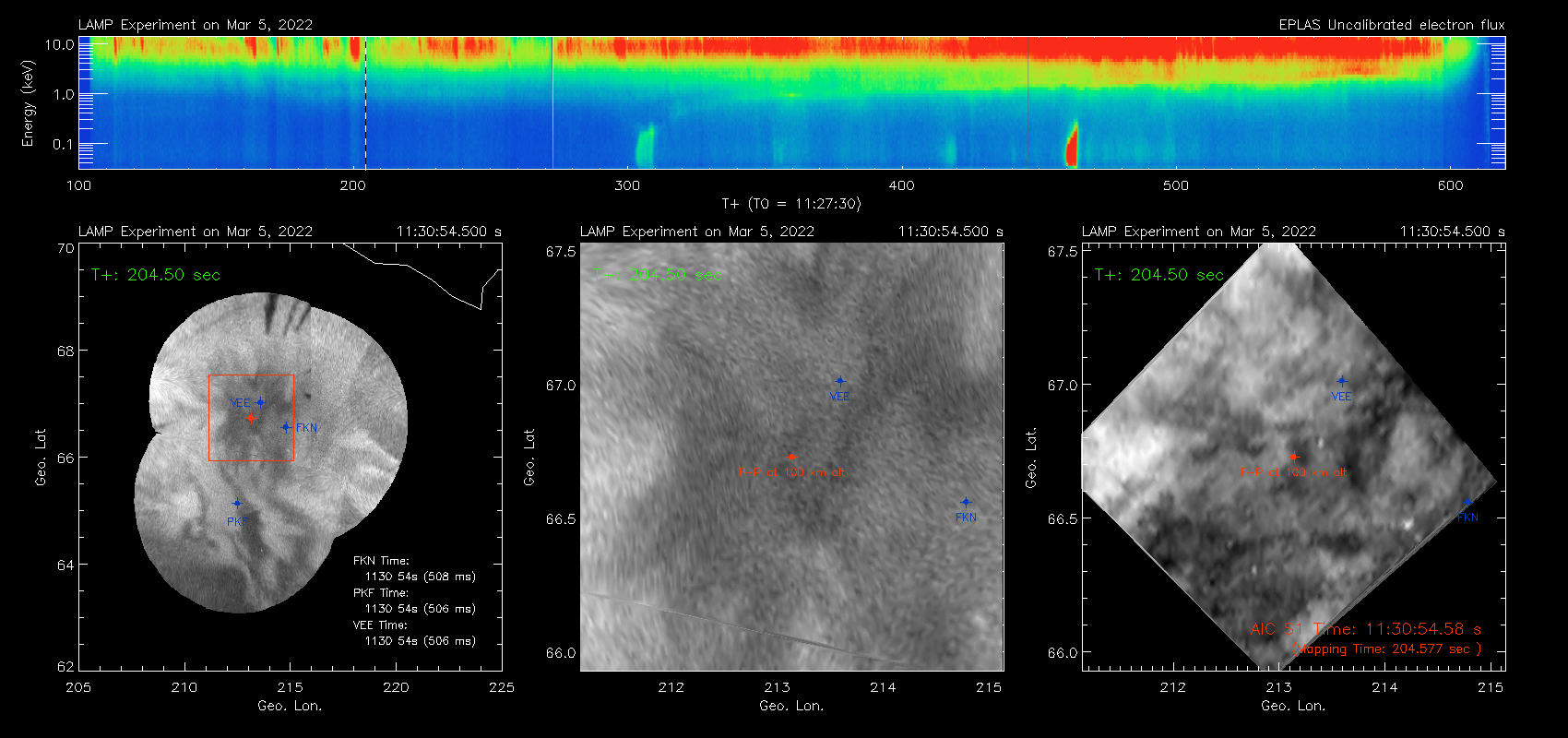The width and height of the screenshot is (1568, 738).
Task: Click the '11:30:54.500 s' timestamp above middle panel
Action: (951, 232)
